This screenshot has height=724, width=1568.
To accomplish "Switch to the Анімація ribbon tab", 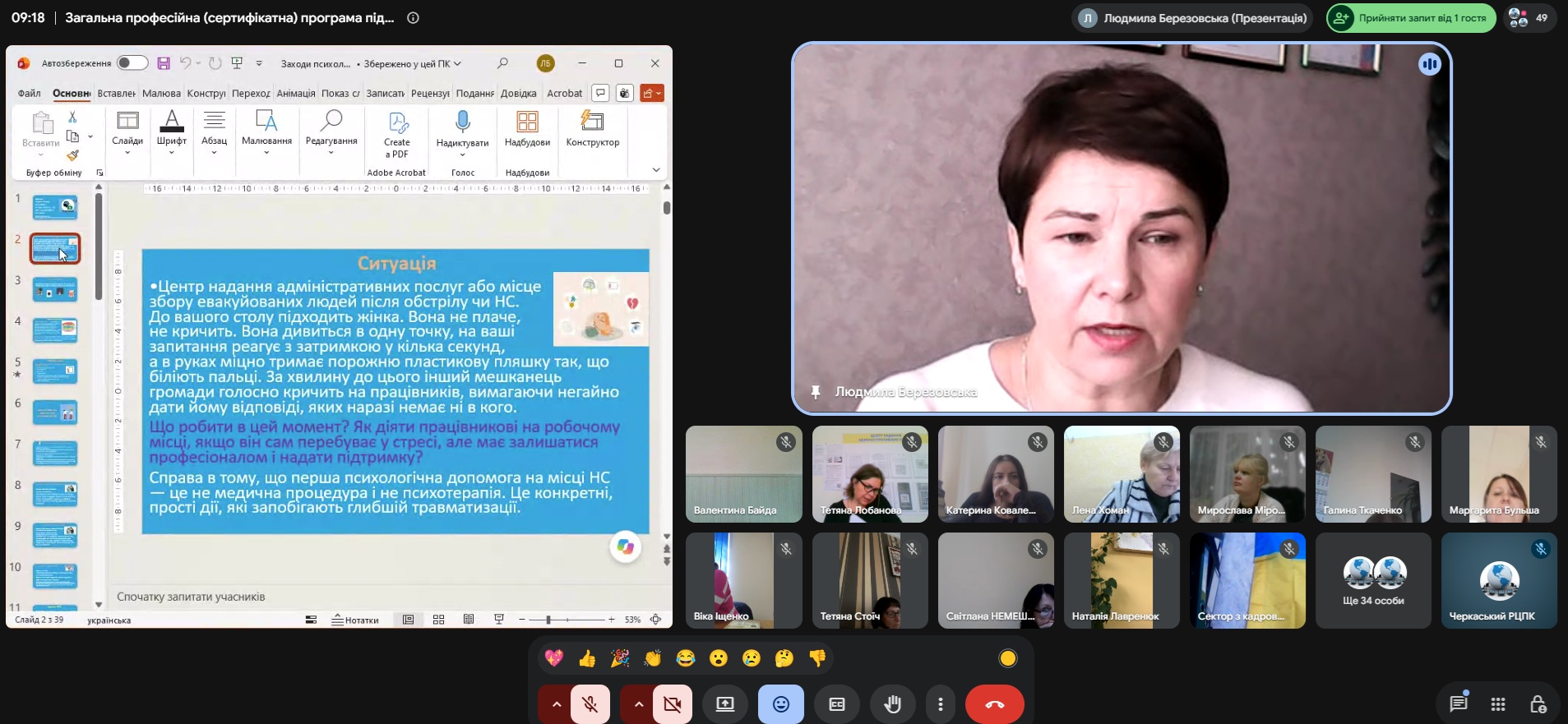I will [295, 93].
